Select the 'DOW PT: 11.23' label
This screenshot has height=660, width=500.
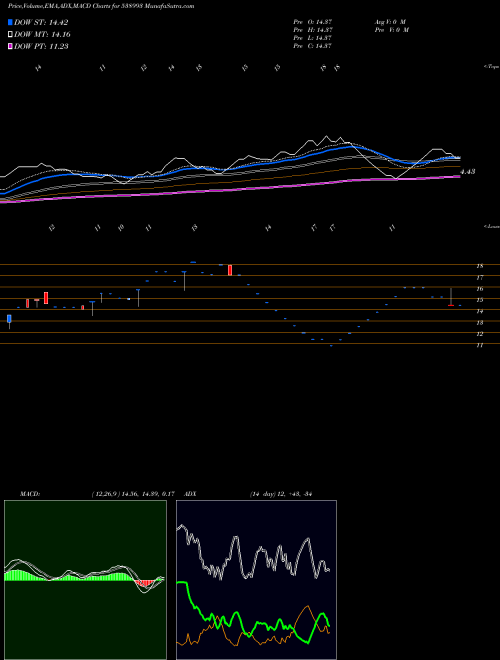click(41, 46)
